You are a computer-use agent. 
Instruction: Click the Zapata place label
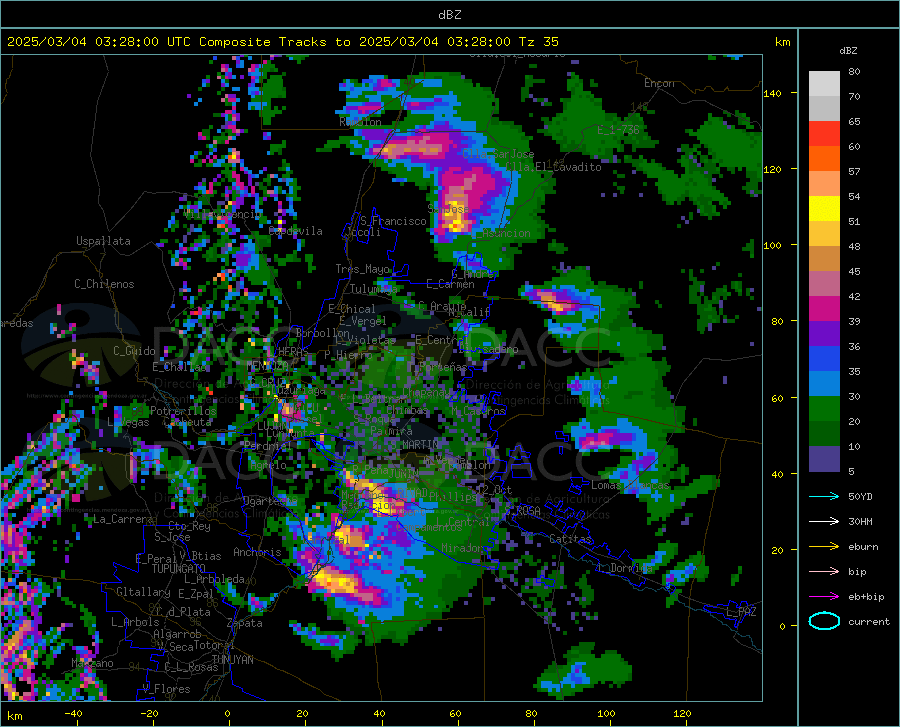(x=245, y=623)
